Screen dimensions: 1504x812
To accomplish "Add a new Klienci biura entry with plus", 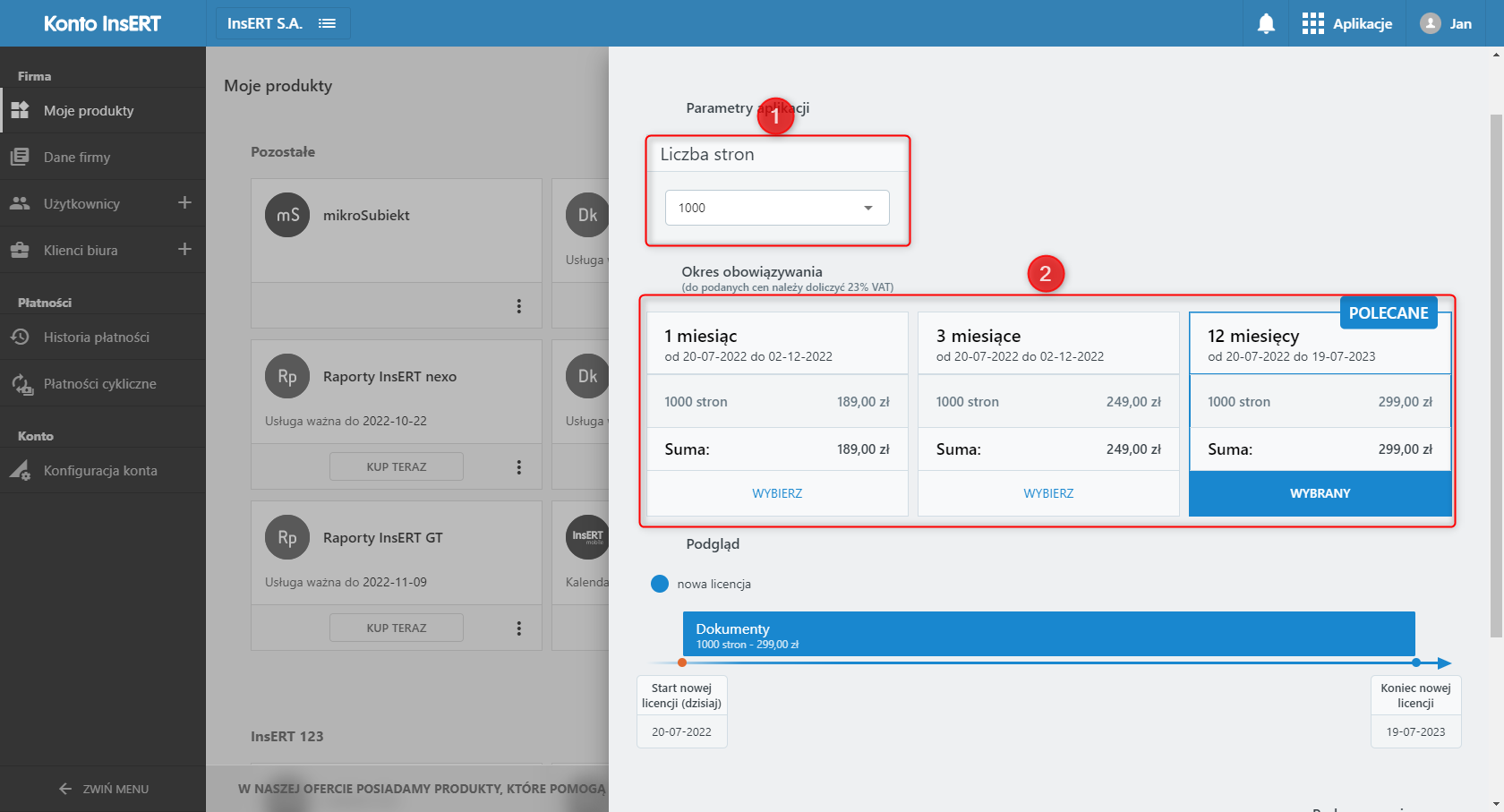I will click(x=184, y=249).
